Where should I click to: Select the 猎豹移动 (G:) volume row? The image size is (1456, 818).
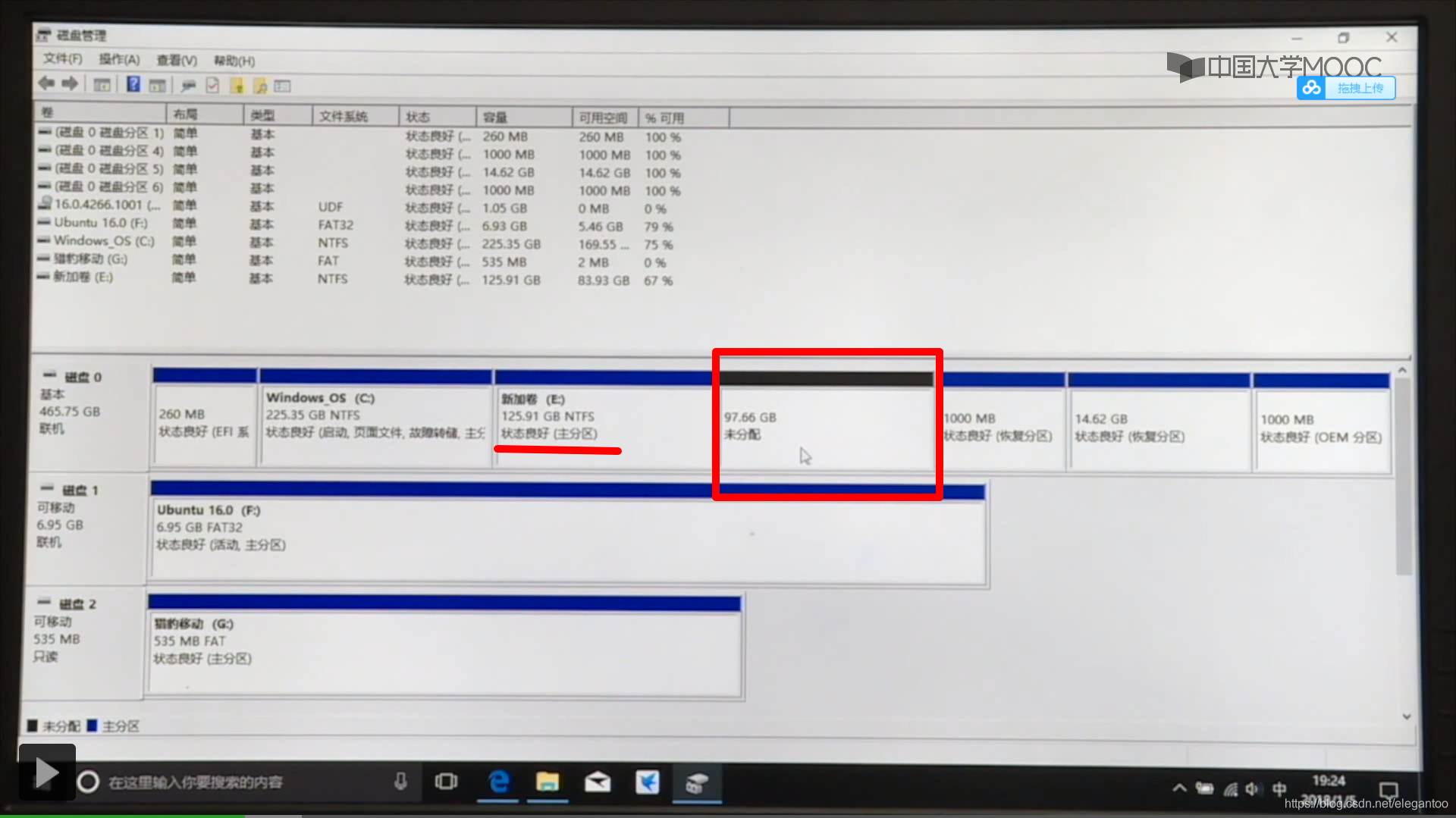(360, 261)
